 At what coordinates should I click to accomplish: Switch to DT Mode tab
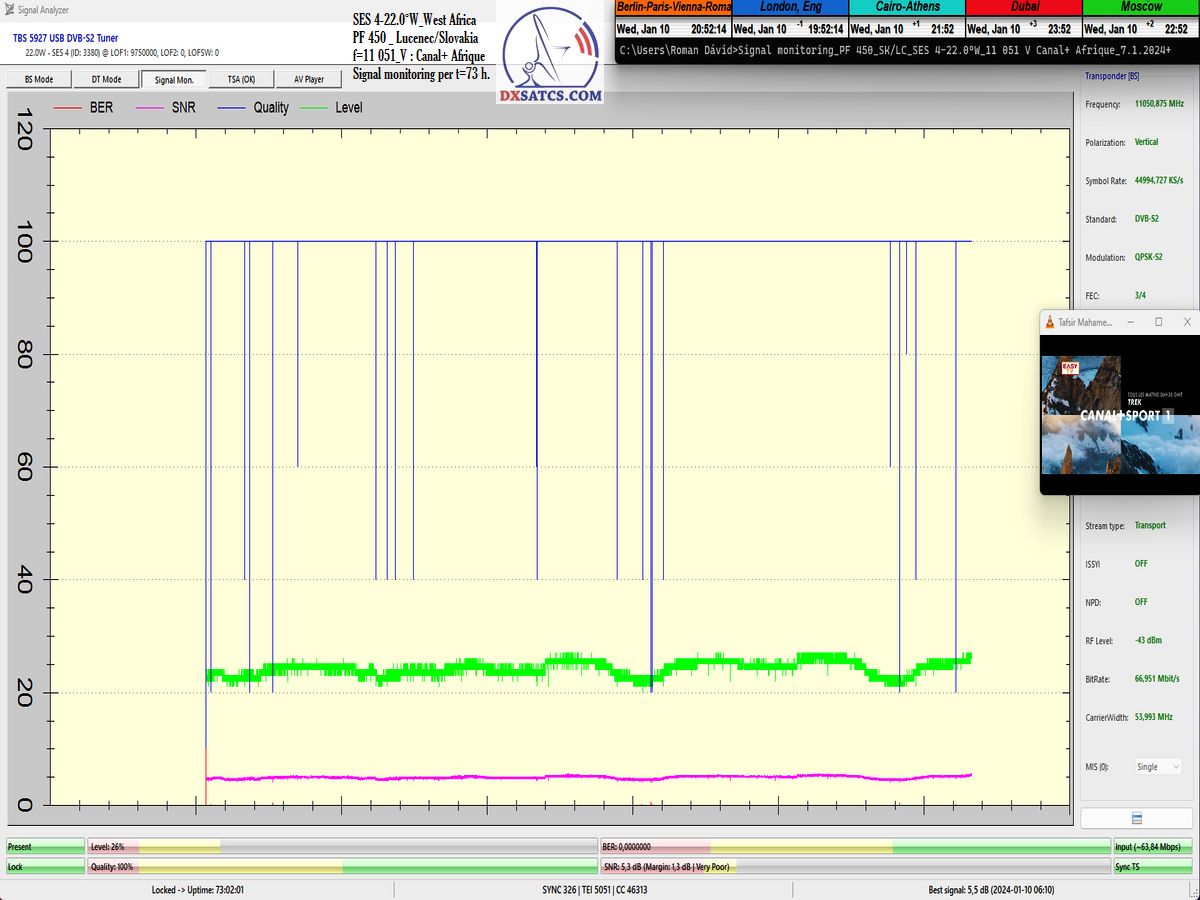pyautogui.click(x=106, y=79)
